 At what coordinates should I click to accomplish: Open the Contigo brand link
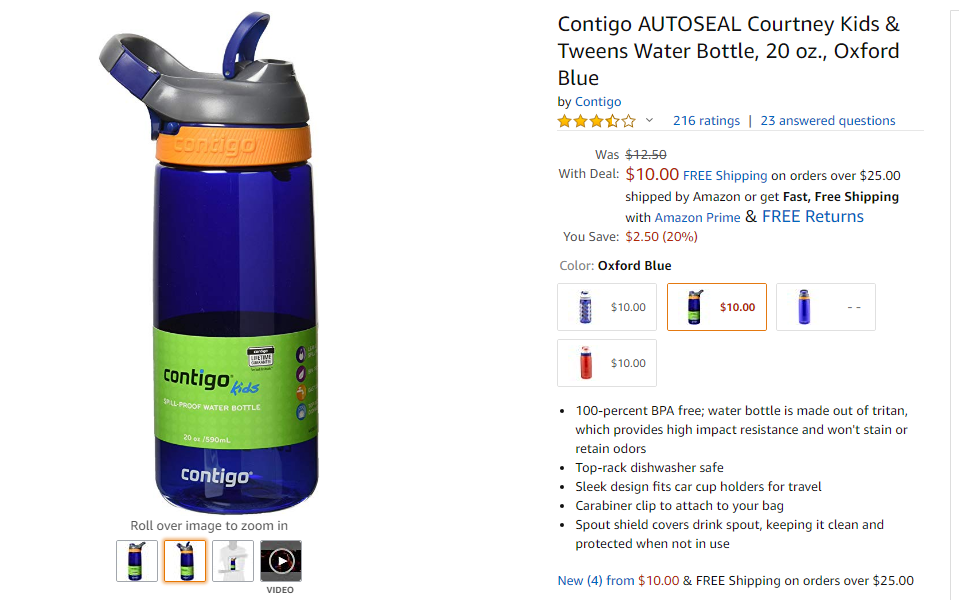[x=598, y=102]
